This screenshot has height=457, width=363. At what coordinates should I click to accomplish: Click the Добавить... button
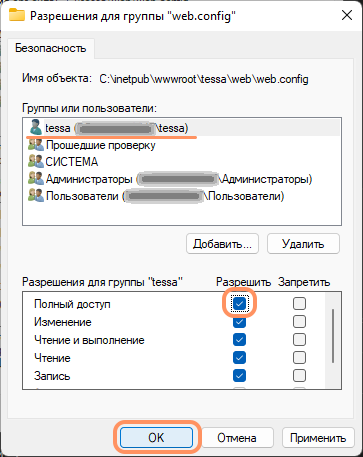click(222, 244)
